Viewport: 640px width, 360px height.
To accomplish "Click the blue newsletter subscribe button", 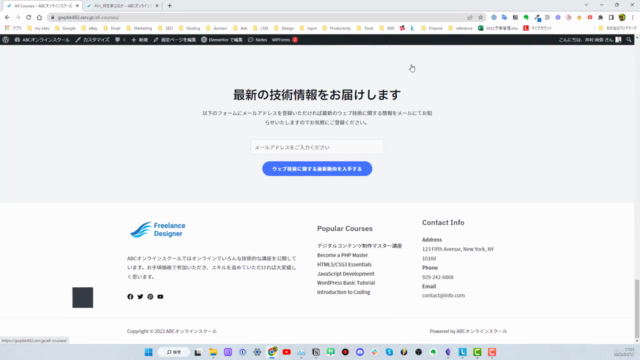I will (x=317, y=169).
